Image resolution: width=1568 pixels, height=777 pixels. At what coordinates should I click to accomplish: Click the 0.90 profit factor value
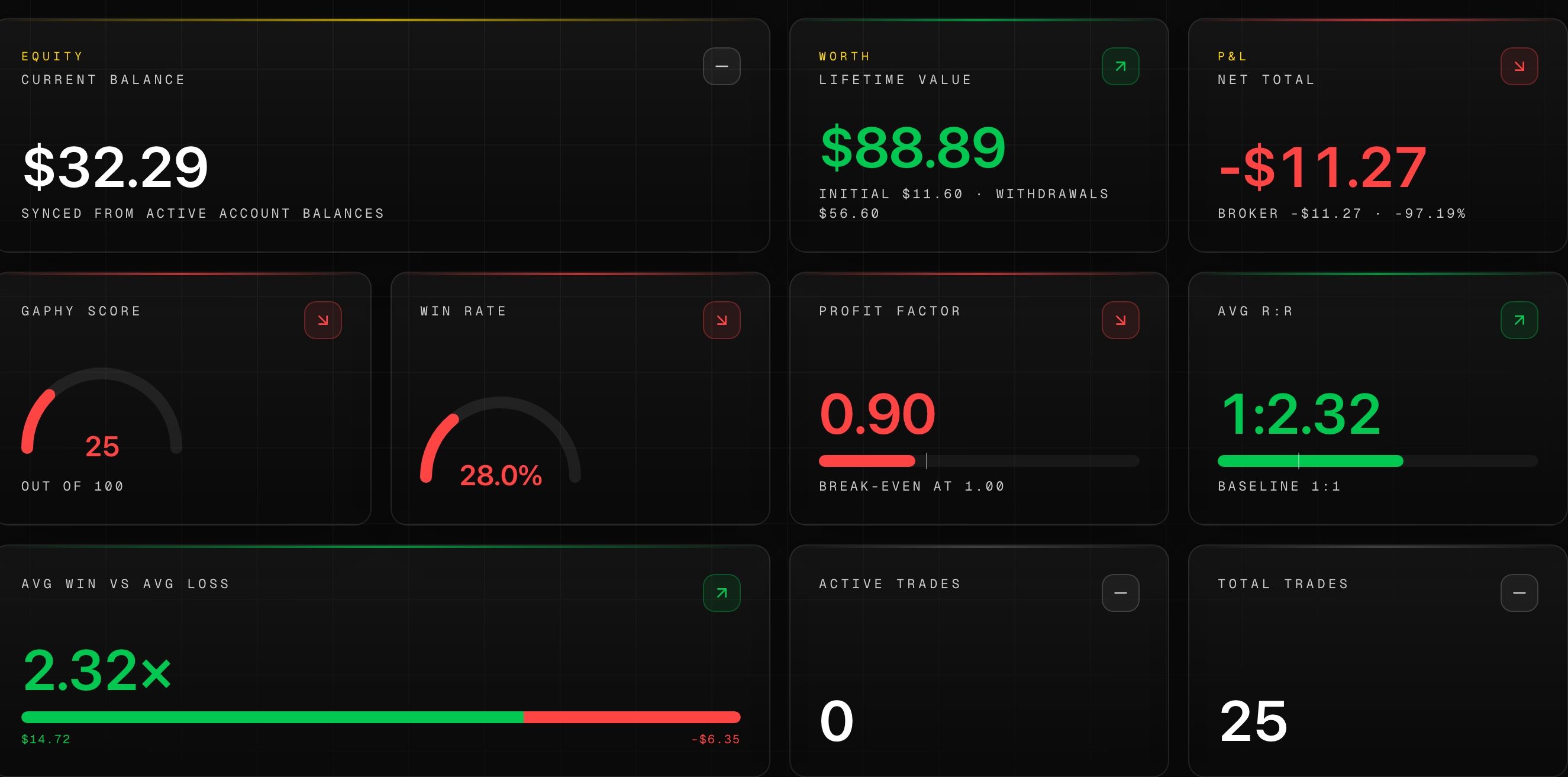click(877, 415)
